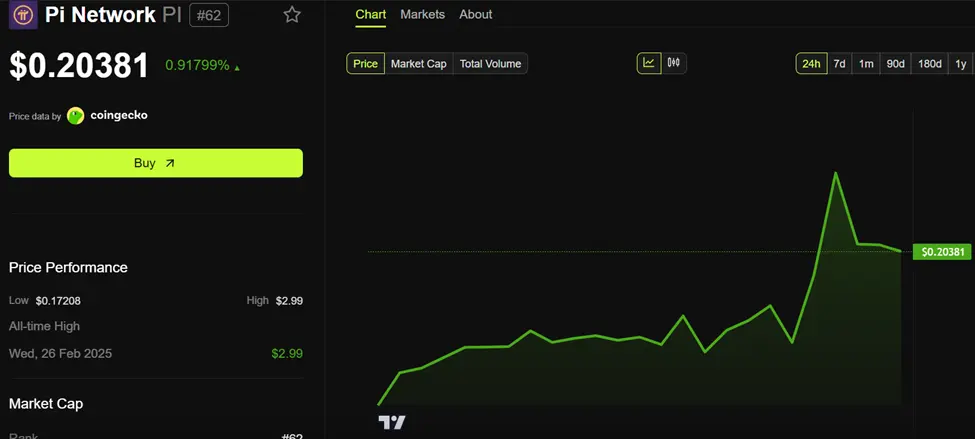
Task: Add Pi Network to favorites star
Action: pyautogui.click(x=291, y=15)
